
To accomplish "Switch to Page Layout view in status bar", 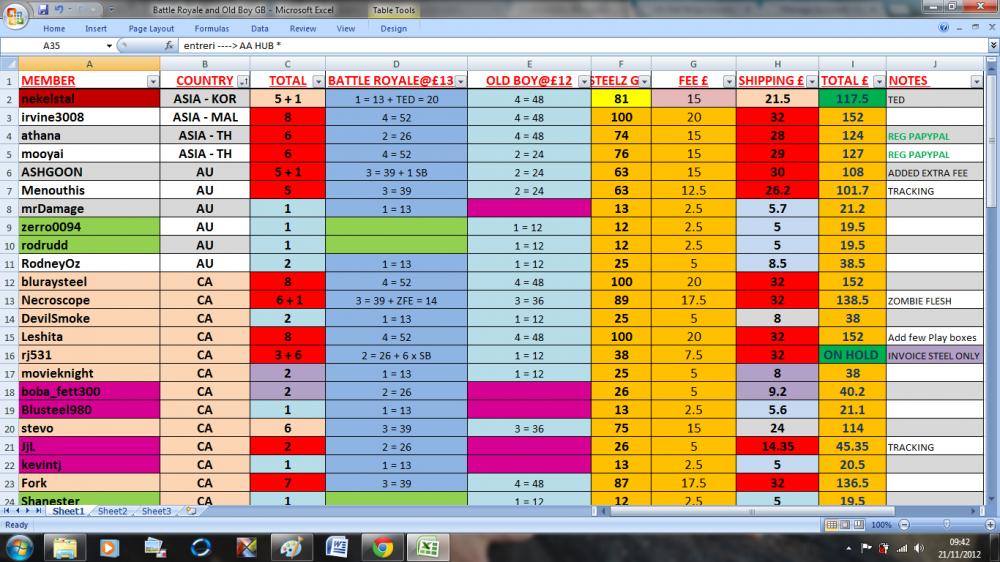I will 845,524.
